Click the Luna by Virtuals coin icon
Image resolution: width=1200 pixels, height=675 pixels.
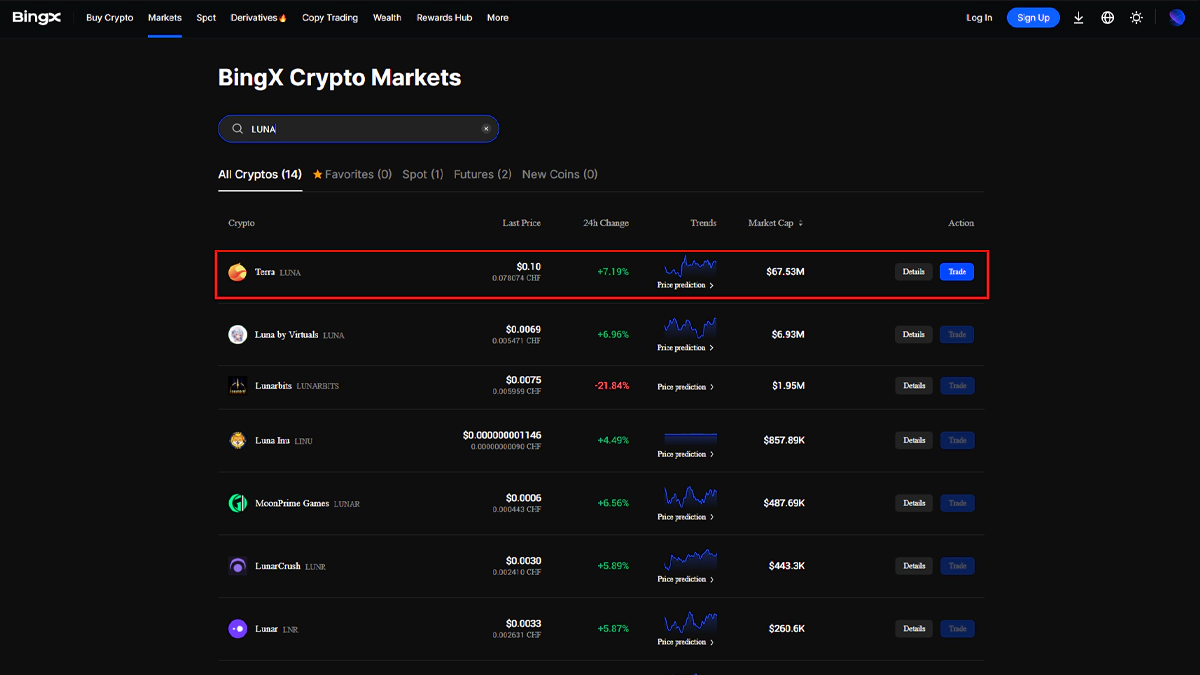click(237, 335)
